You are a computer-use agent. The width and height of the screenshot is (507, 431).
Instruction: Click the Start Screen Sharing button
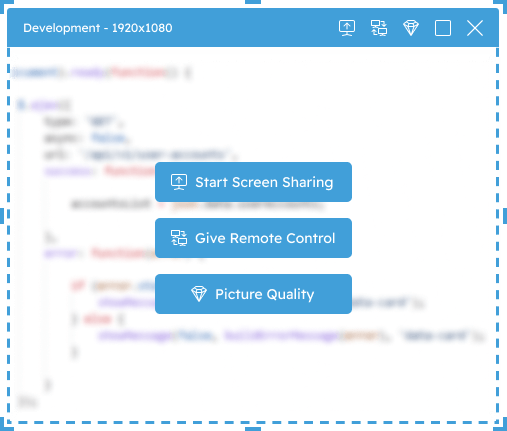point(253,182)
